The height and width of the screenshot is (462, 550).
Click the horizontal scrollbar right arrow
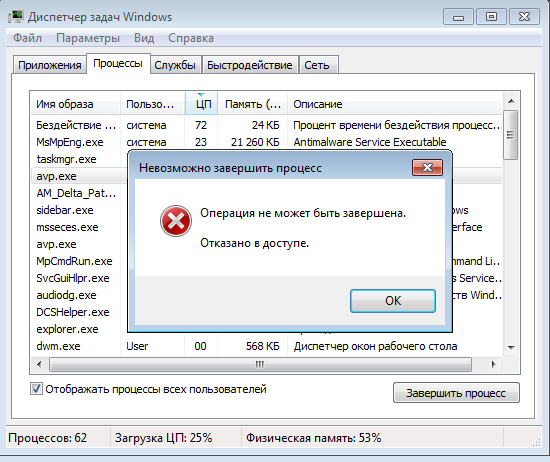tap(494, 364)
